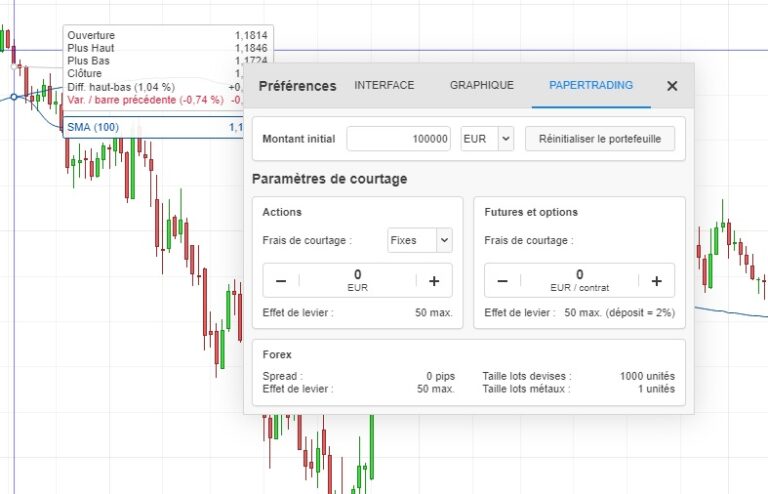Click Futures leverage 50 max. (déposit = 2%)

pos(619,312)
